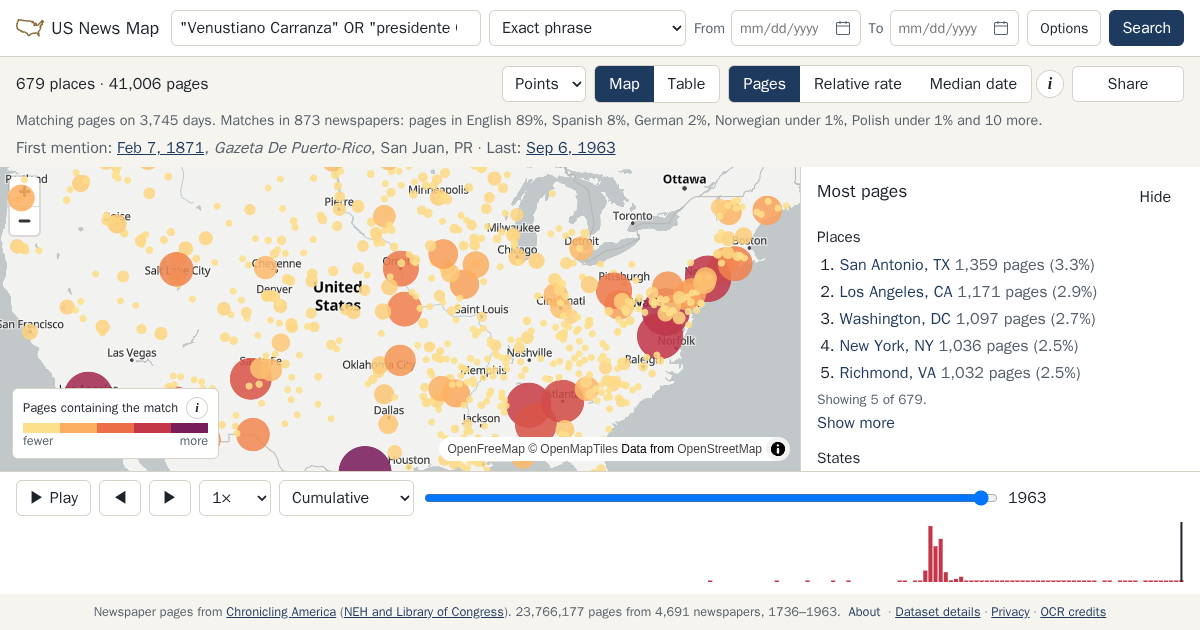This screenshot has width=1200, height=630.
Task: Open San Antonio, TX place link
Action: point(895,265)
